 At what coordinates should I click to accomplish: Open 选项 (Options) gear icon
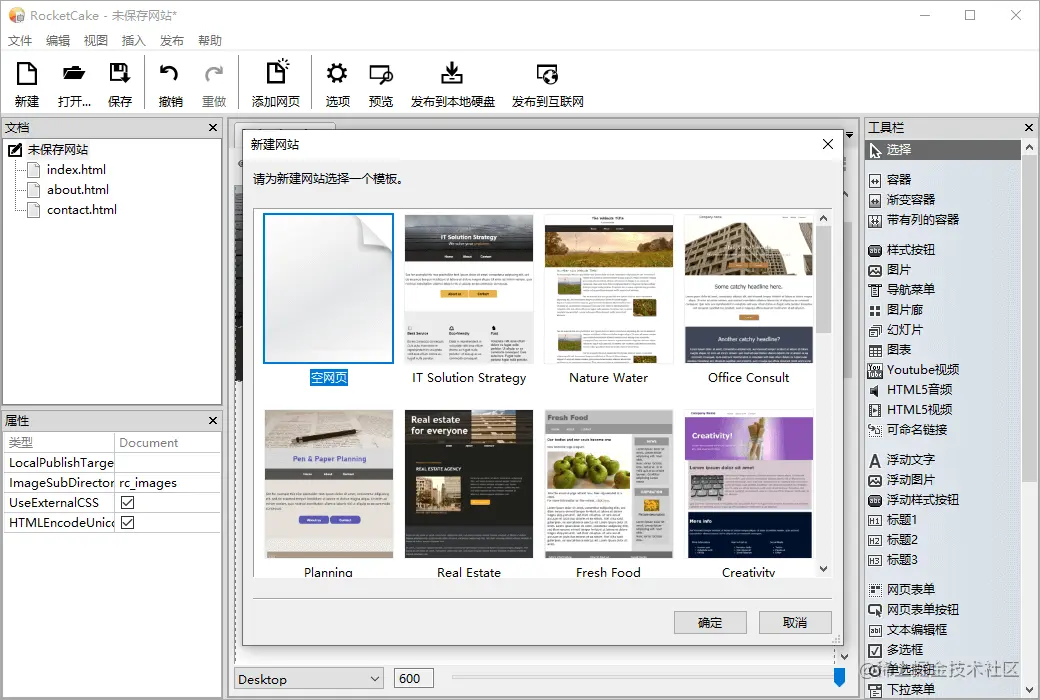click(x=337, y=84)
